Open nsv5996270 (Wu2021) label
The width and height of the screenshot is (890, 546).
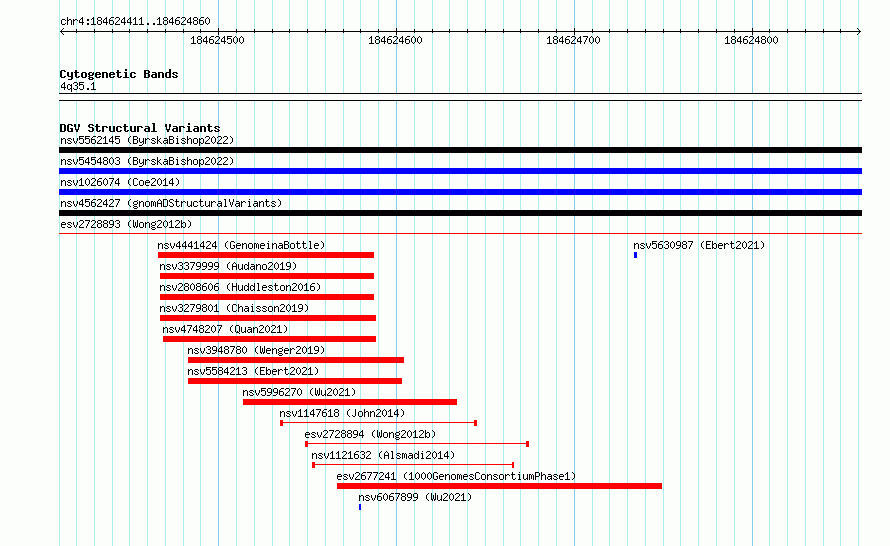[299, 392]
